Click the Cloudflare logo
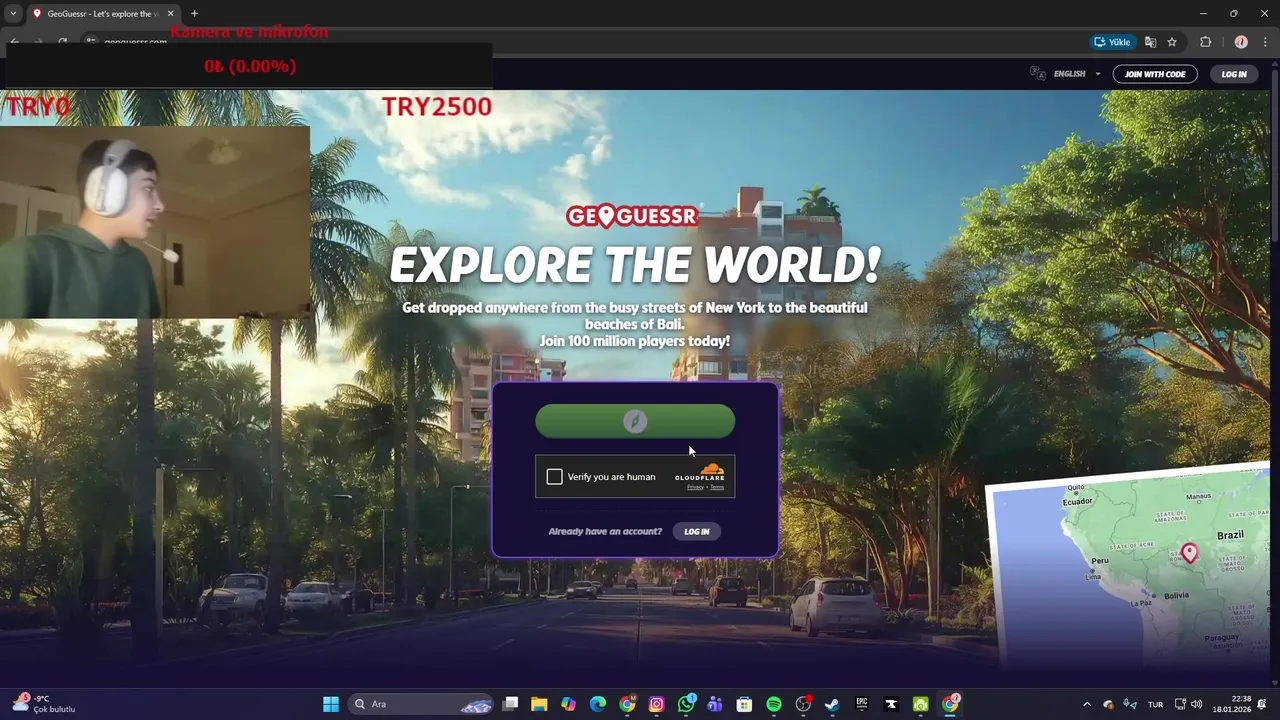Viewport: 1280px width, 720px height. click(x=700, y=472)
